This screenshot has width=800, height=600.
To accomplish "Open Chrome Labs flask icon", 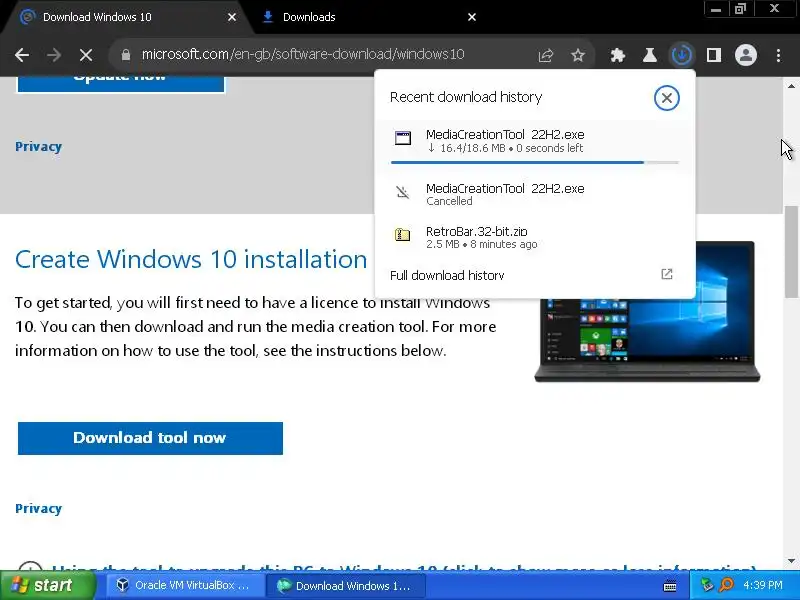I will pos(649,55).
